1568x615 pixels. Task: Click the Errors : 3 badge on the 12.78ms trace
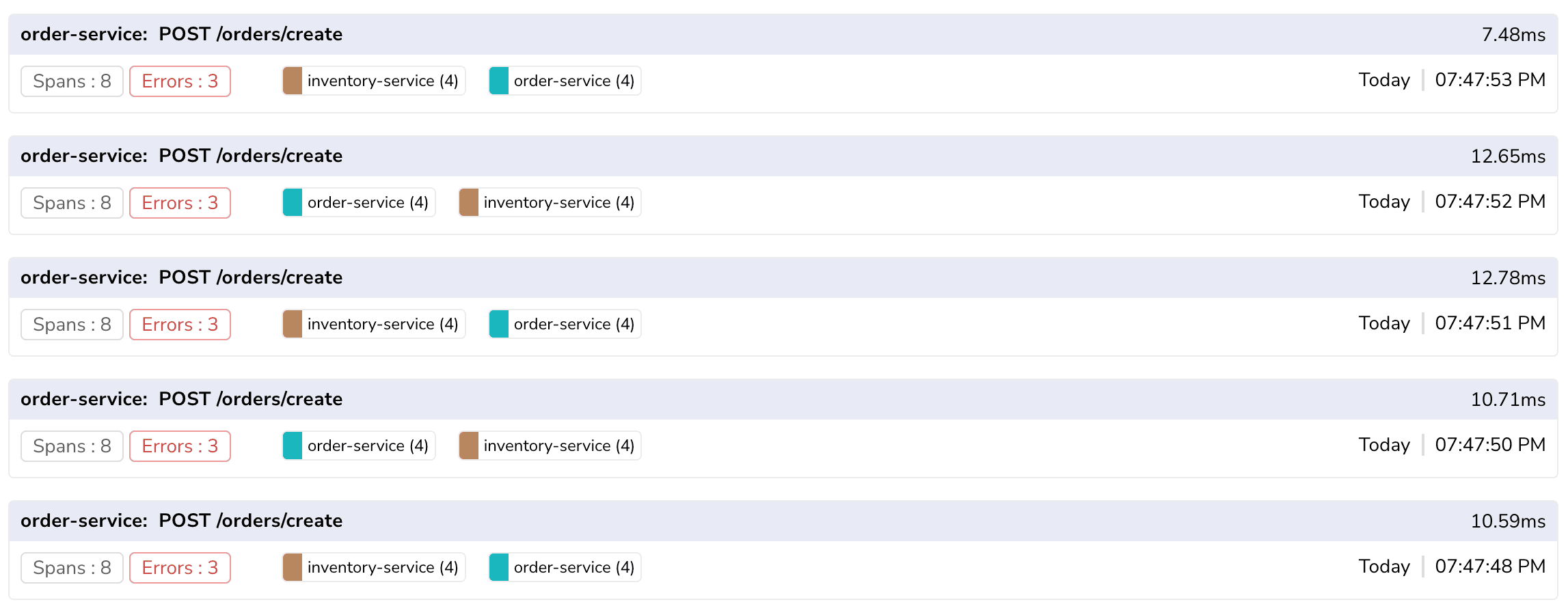180,324
